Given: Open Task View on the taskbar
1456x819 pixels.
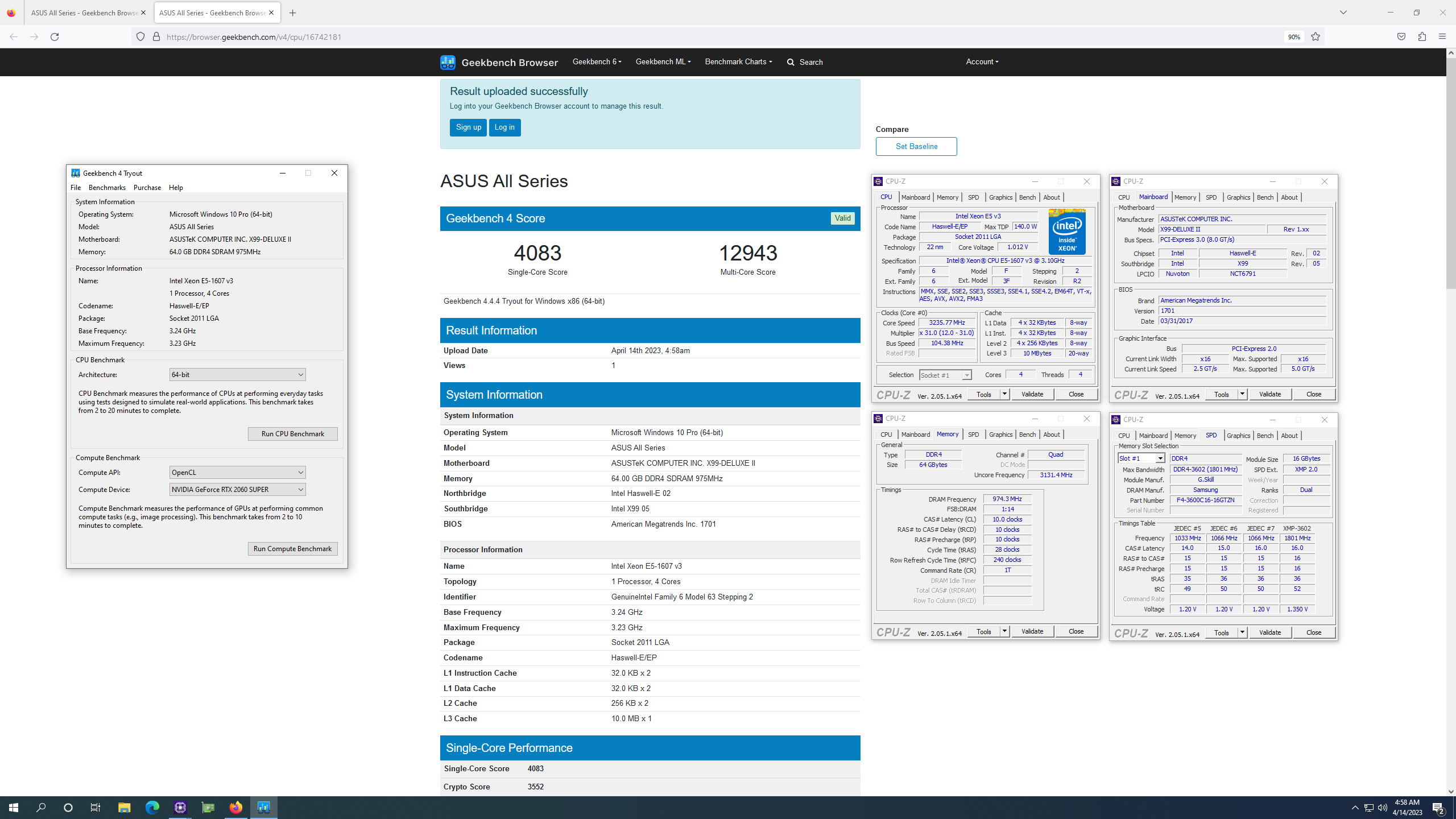Looking at the screenshot, I should pyautogui.click(x=96, y=807).
